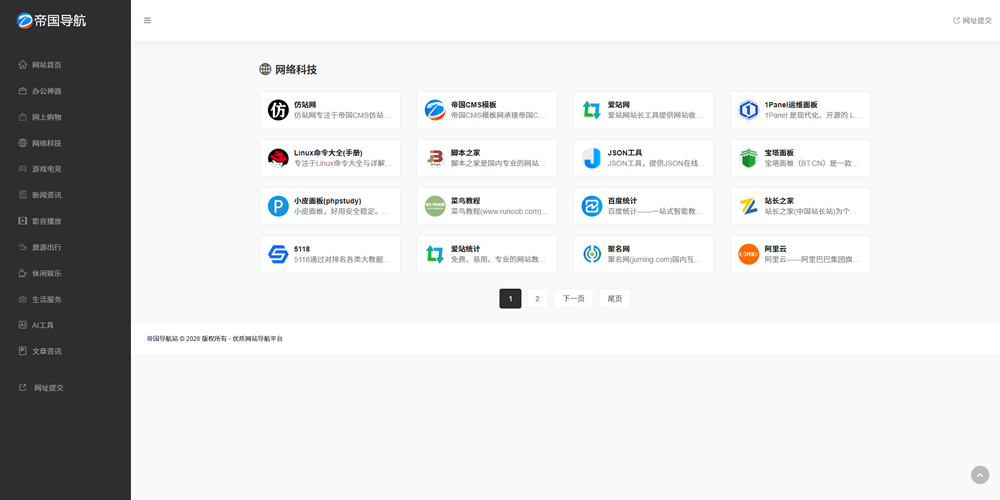Click the 爱站网 green arrows icon

pyautogui.click(x=592, y=110)
